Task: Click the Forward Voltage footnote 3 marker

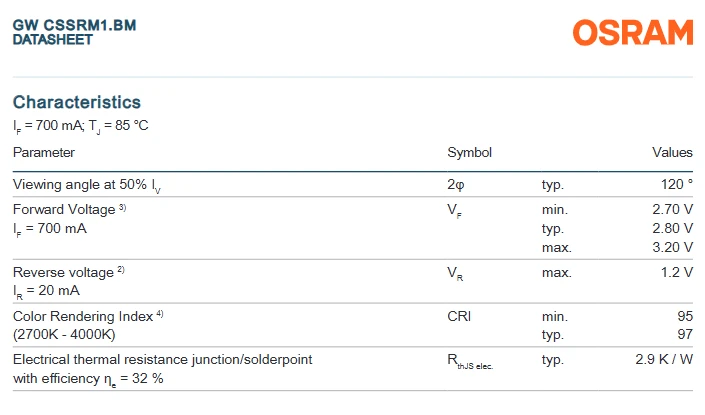Action: [x=122, y=208]
